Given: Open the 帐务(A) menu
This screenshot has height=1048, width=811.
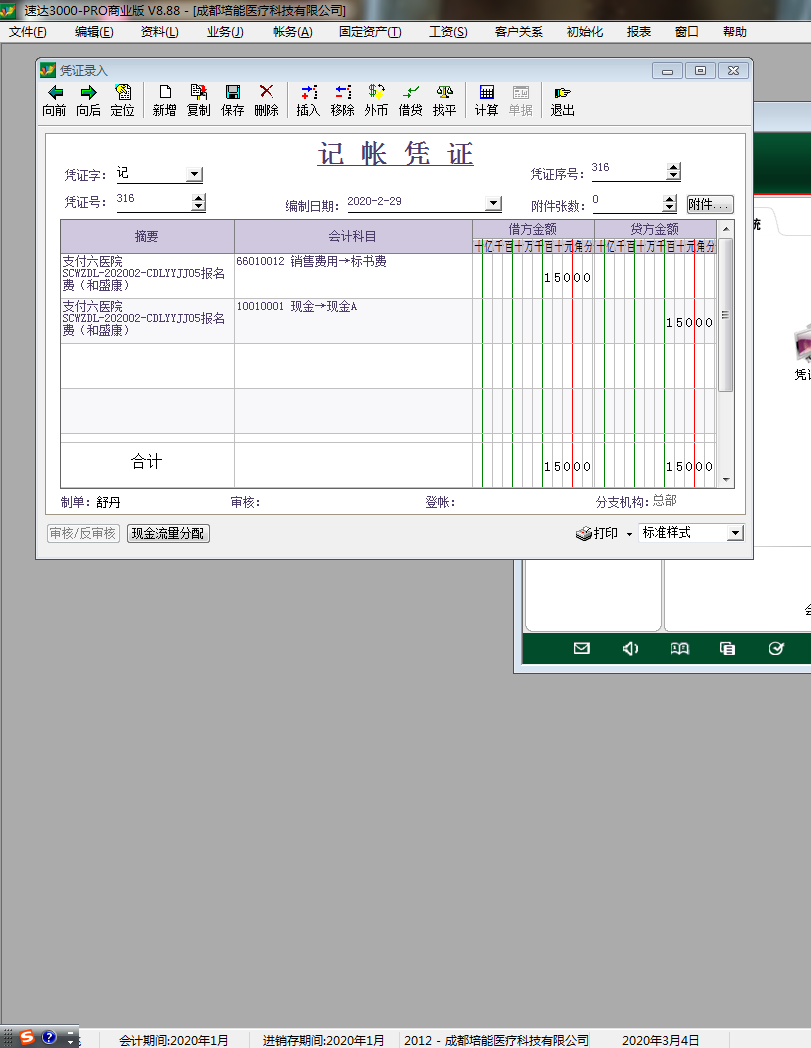Looking at the screenshot, I should tap(292, 32).
